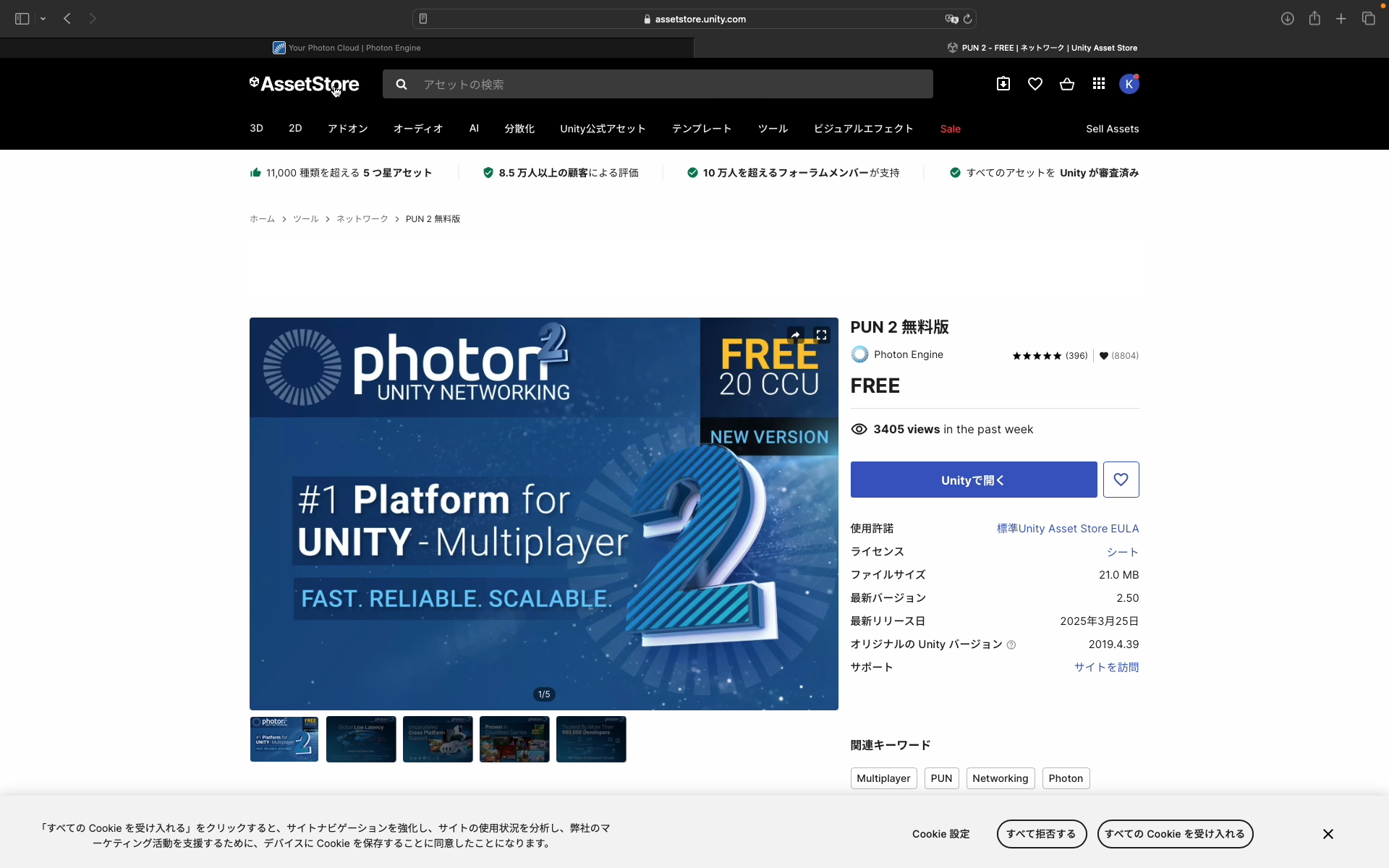The height and width of the screenshot is (868, 1389).
Task: Click the Multiplayer keyword tag
Action: click(884, 778)
